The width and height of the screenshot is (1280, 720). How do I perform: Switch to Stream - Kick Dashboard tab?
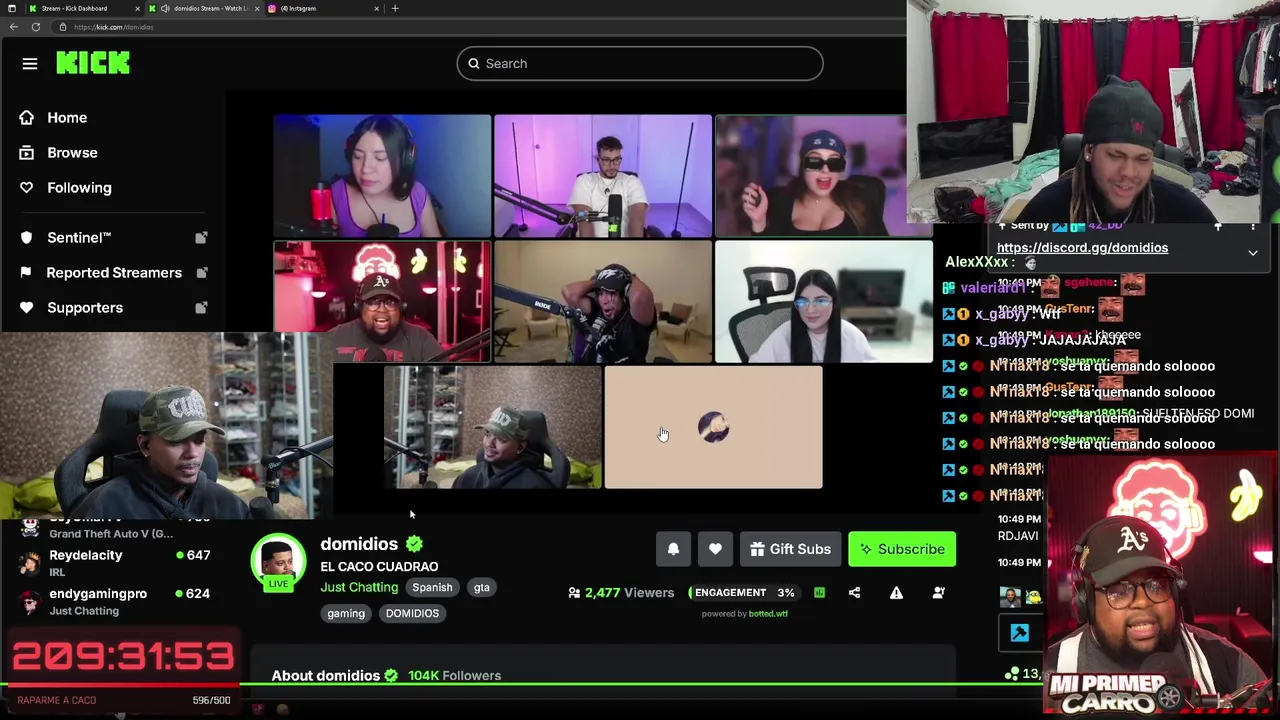(x=82, y=8)
